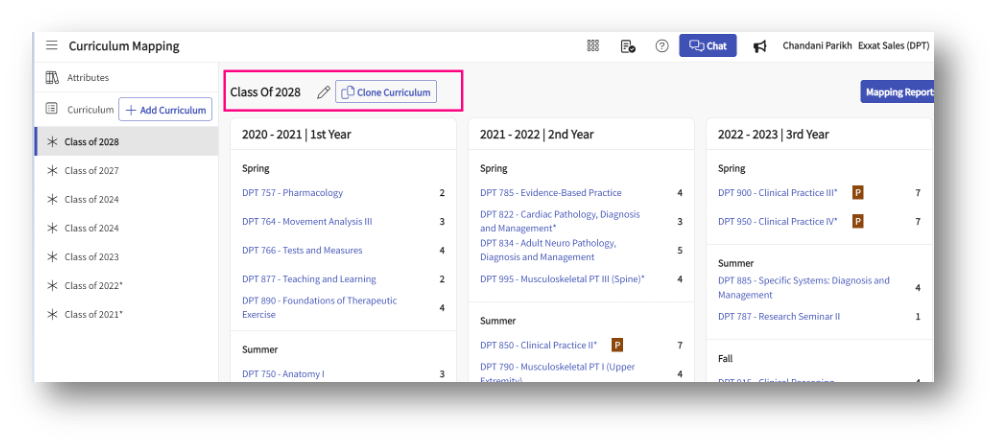Open DPT 785 - Evidence-Based Practice link

point(550,193)
